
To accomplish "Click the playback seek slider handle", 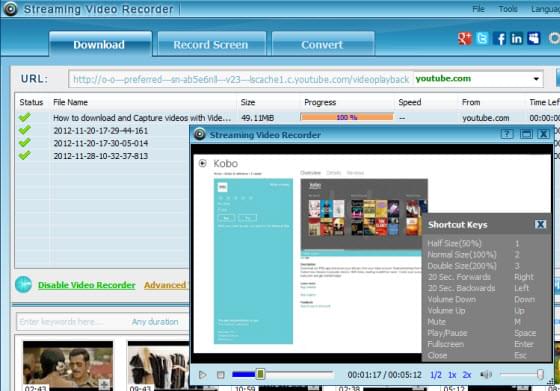I will (x=260, y=374).
